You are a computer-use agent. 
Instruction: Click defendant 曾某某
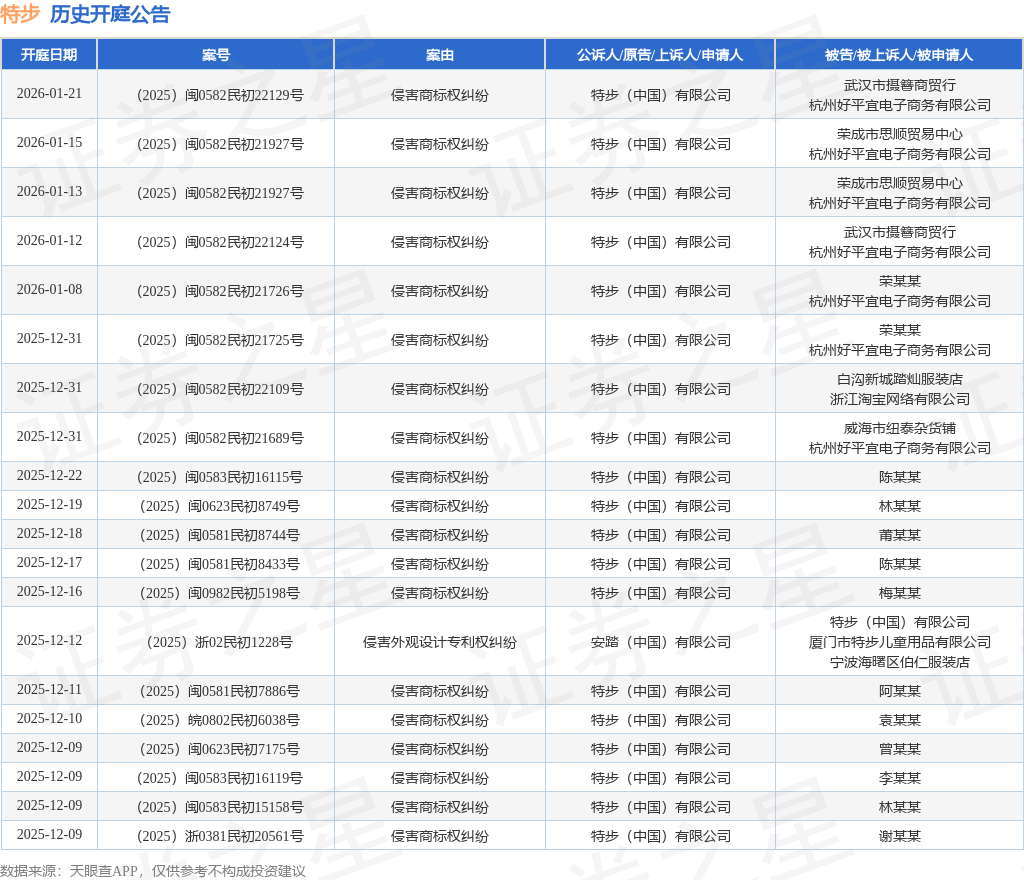coord(899,749)
